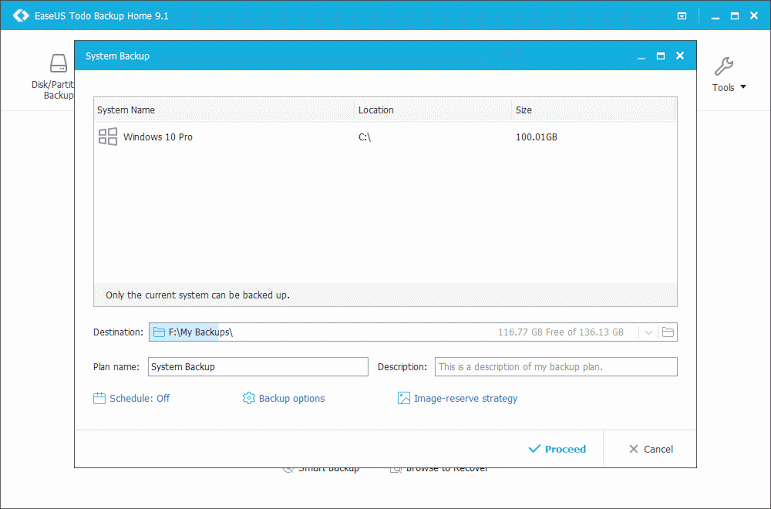This screenshot has width=771, height=509.
Task: Open the Image-reserve strategy link
Action: 465,398
